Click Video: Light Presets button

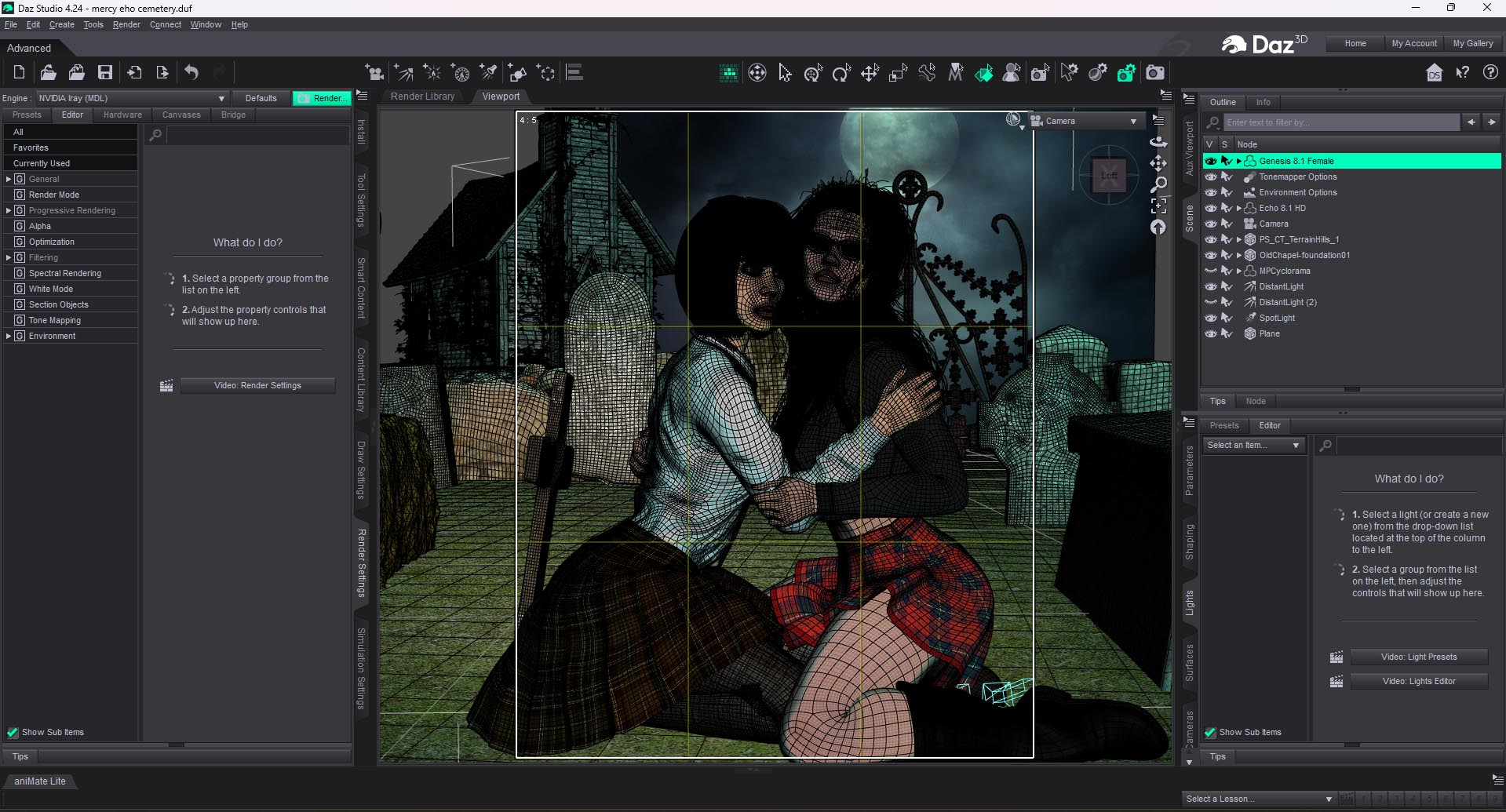[x=1419, y=657]
